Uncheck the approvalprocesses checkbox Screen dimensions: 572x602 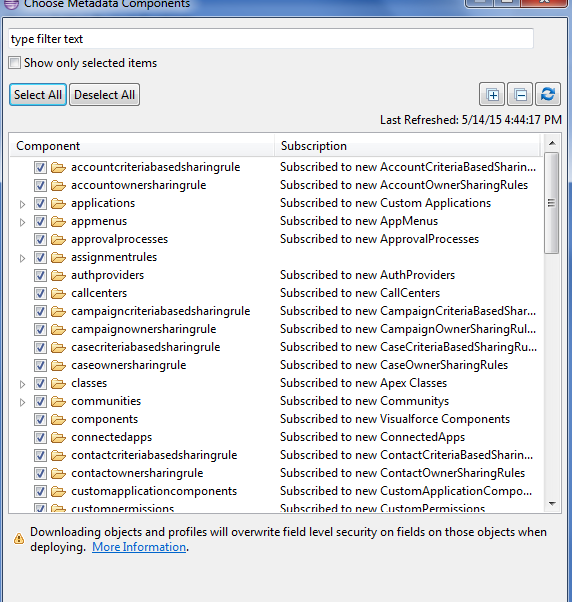pyautogui.click(x=40, y=240)
